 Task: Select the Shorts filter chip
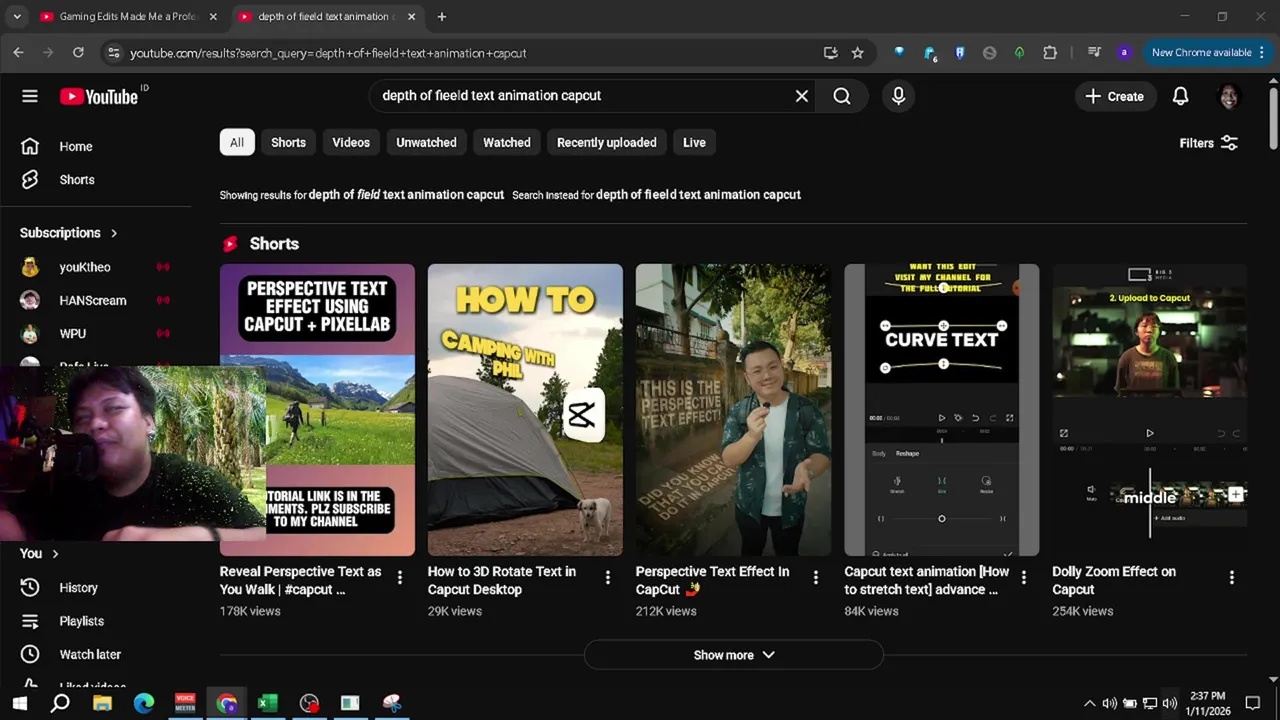[x=288, y=142]
